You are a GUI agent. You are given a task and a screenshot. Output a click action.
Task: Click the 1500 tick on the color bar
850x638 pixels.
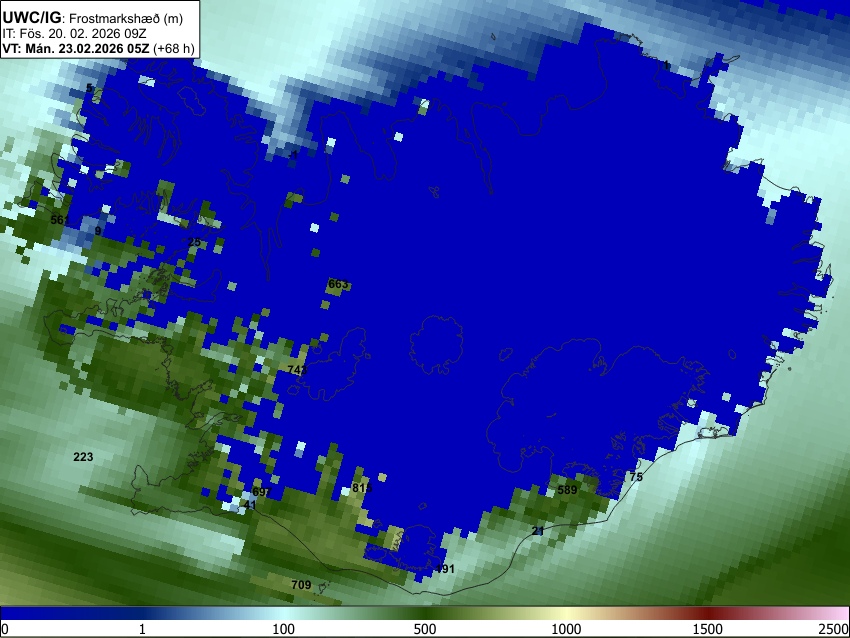[x=708, y=629]
